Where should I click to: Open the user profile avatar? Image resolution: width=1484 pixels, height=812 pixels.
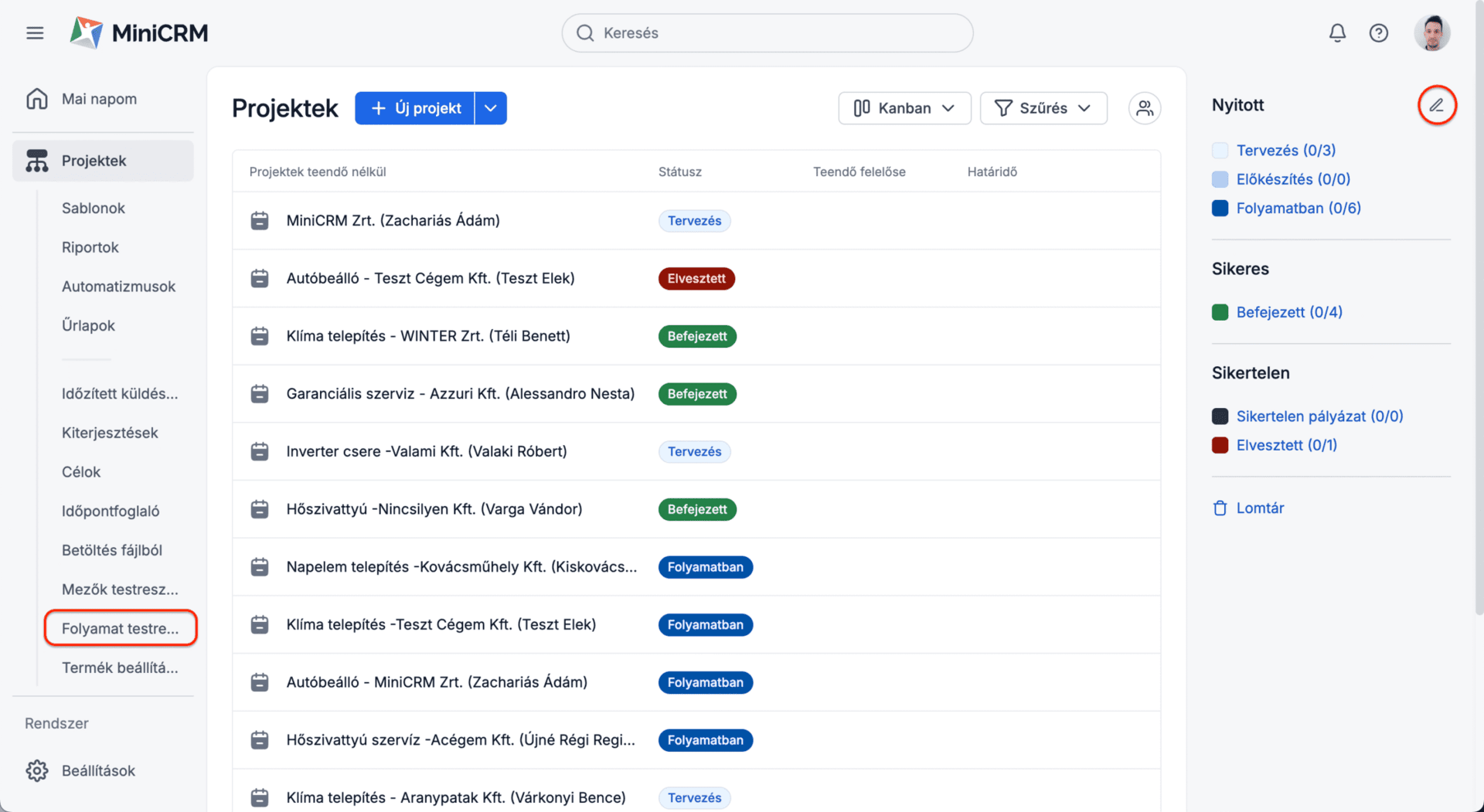tap(1432, 33)
